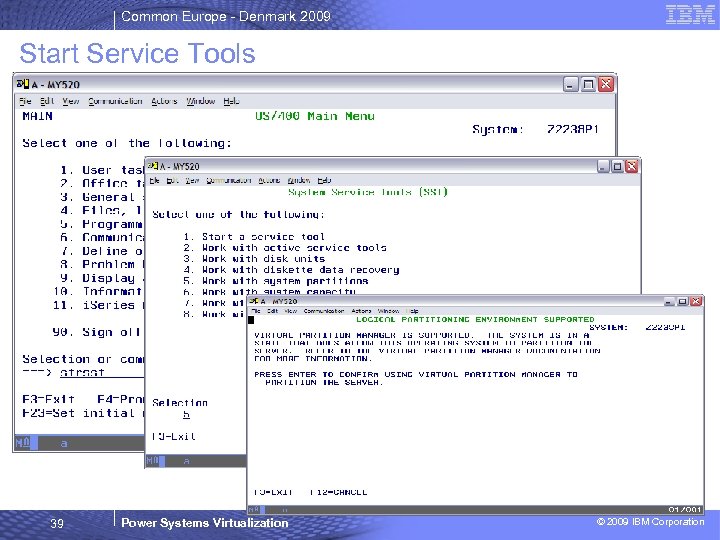Open Window menu in back MAIN window
The image size is (720, 540).
pyautogui.click(x=201, y=101)
